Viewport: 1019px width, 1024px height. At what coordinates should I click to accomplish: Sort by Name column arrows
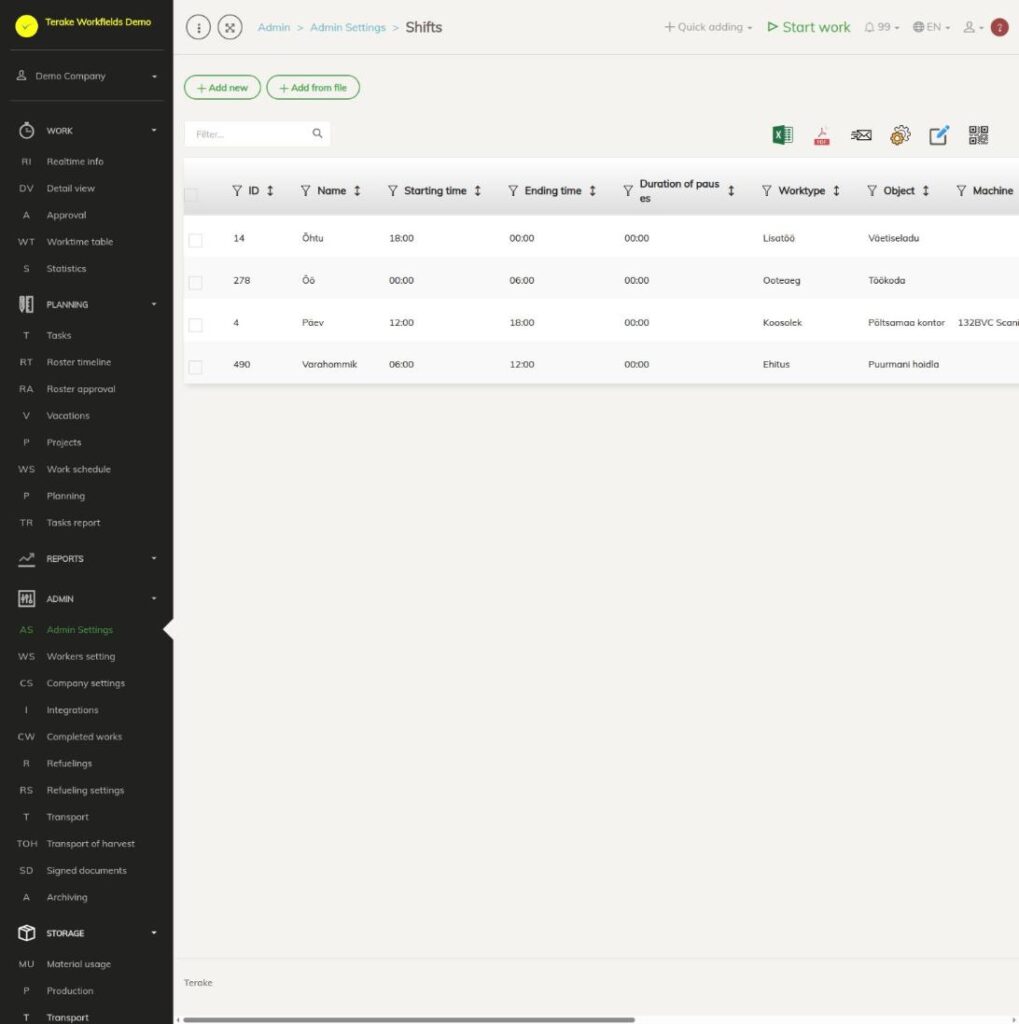point(357,191)
